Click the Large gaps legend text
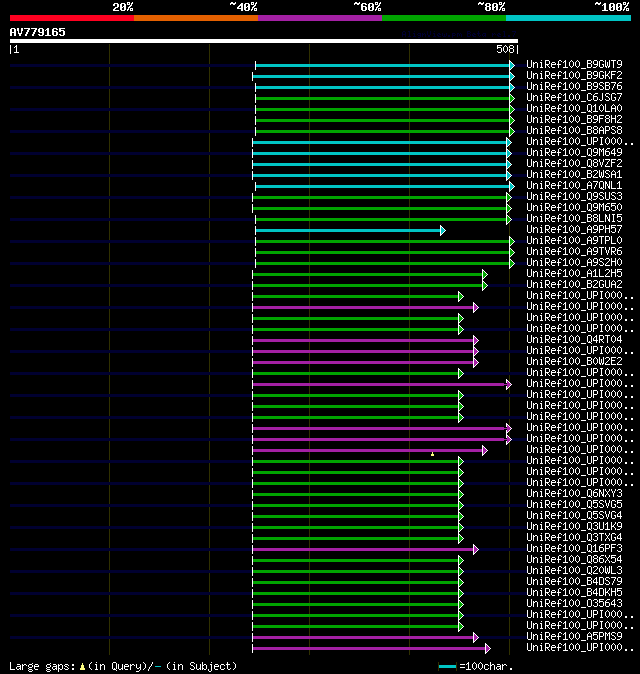This screenshot has width=640, height=674. pos(123,666)
